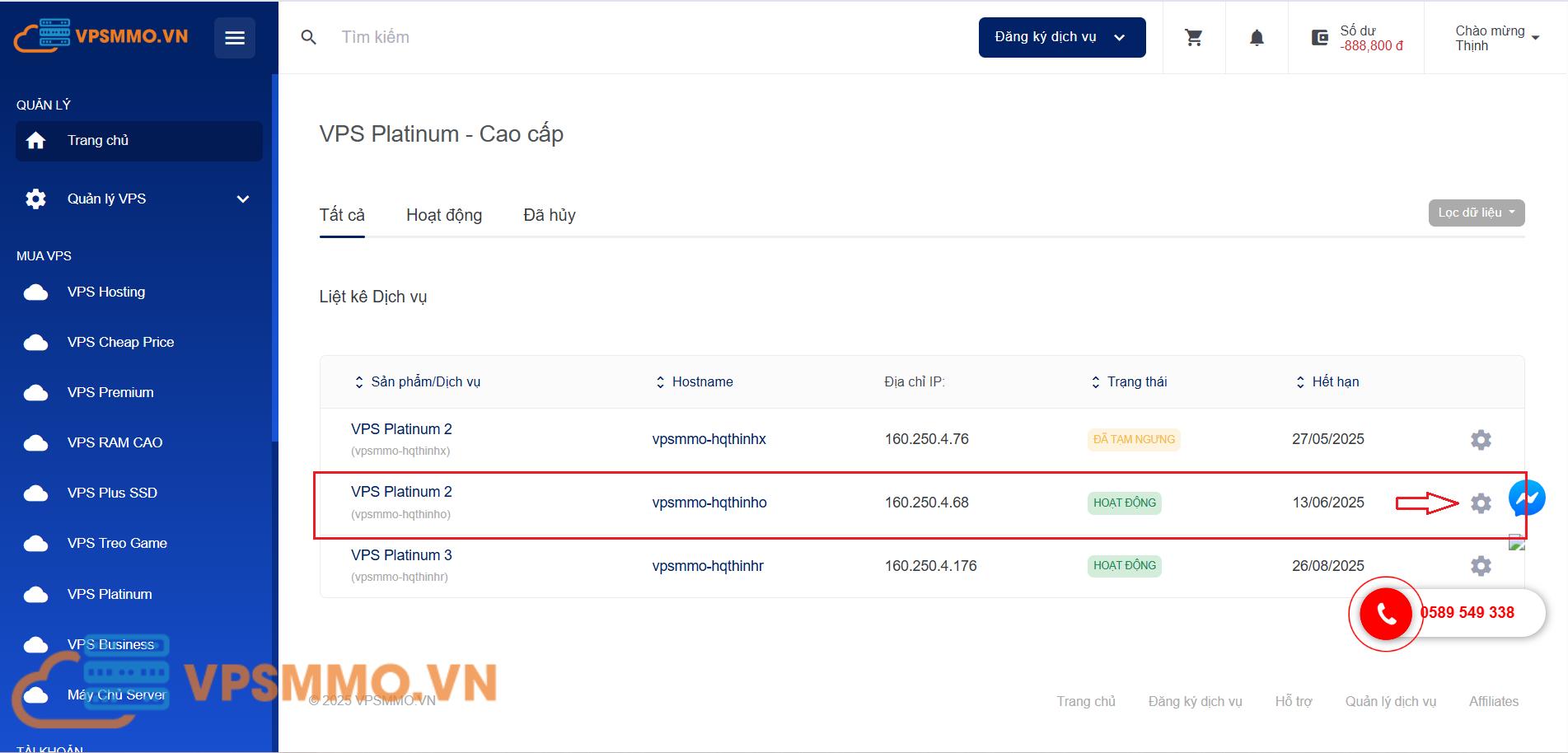Click cloud icon beside VPS Cheap Price
This screenshot has width=1568, height=753.
35,342
